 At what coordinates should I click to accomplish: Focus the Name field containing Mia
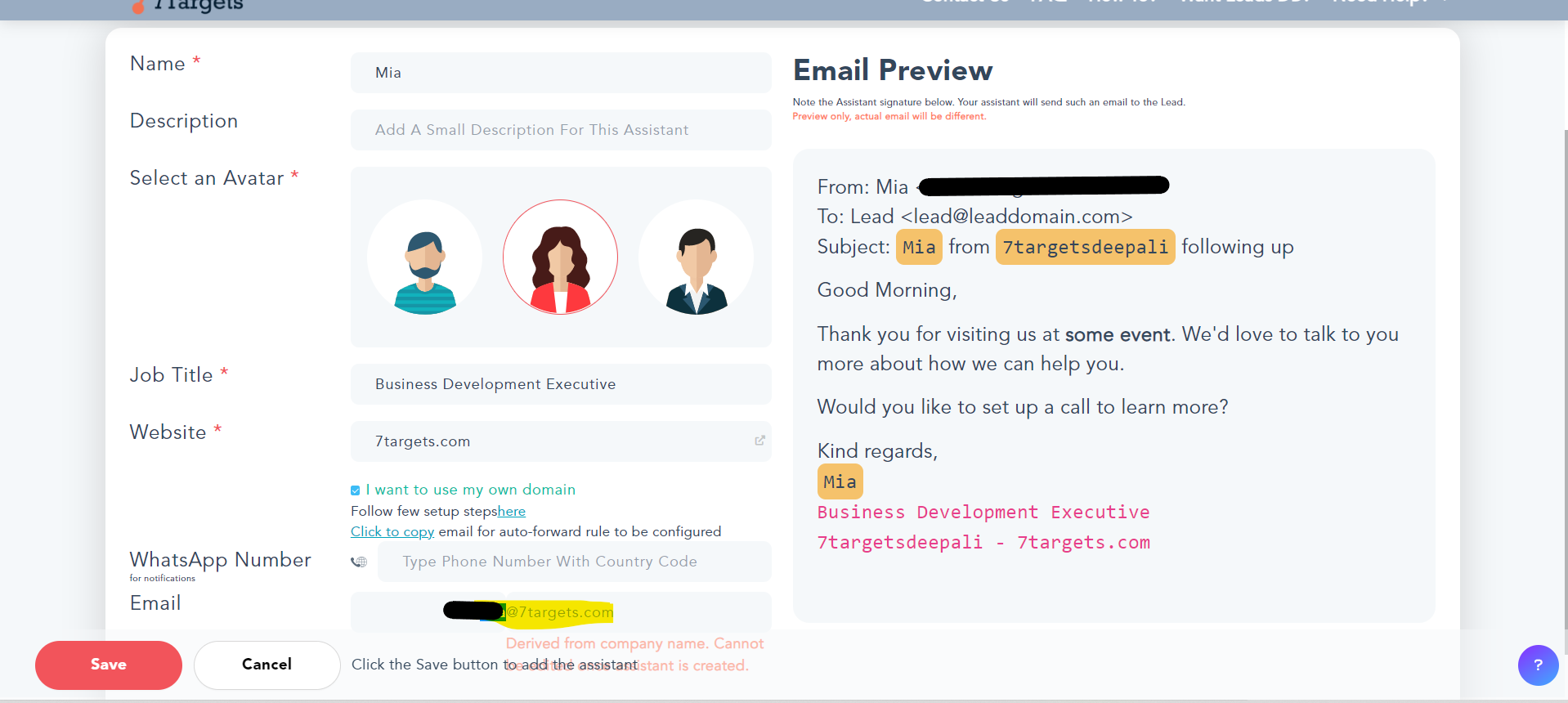[x=560, y=73]
